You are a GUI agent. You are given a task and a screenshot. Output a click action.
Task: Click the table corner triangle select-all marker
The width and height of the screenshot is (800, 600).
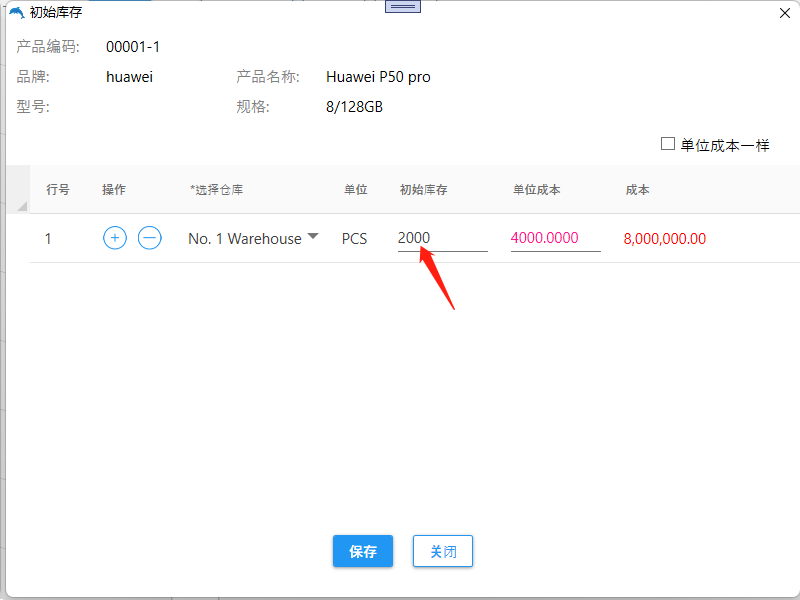click(22, 206)
